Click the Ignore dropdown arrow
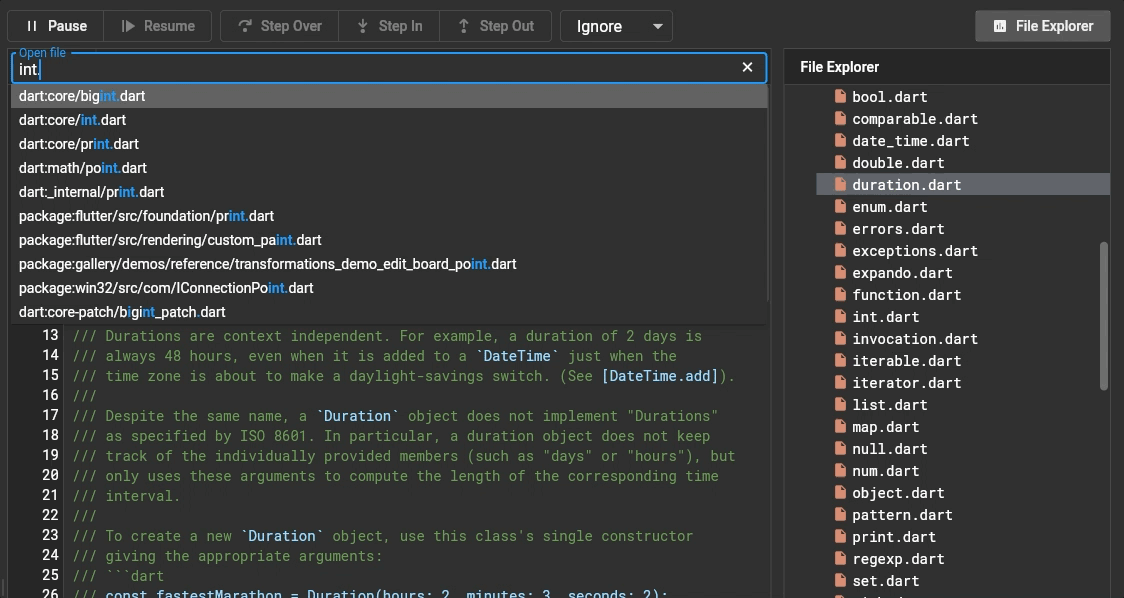The height and width of the screenshot is (598, 1124). click(x=657, y=27)
